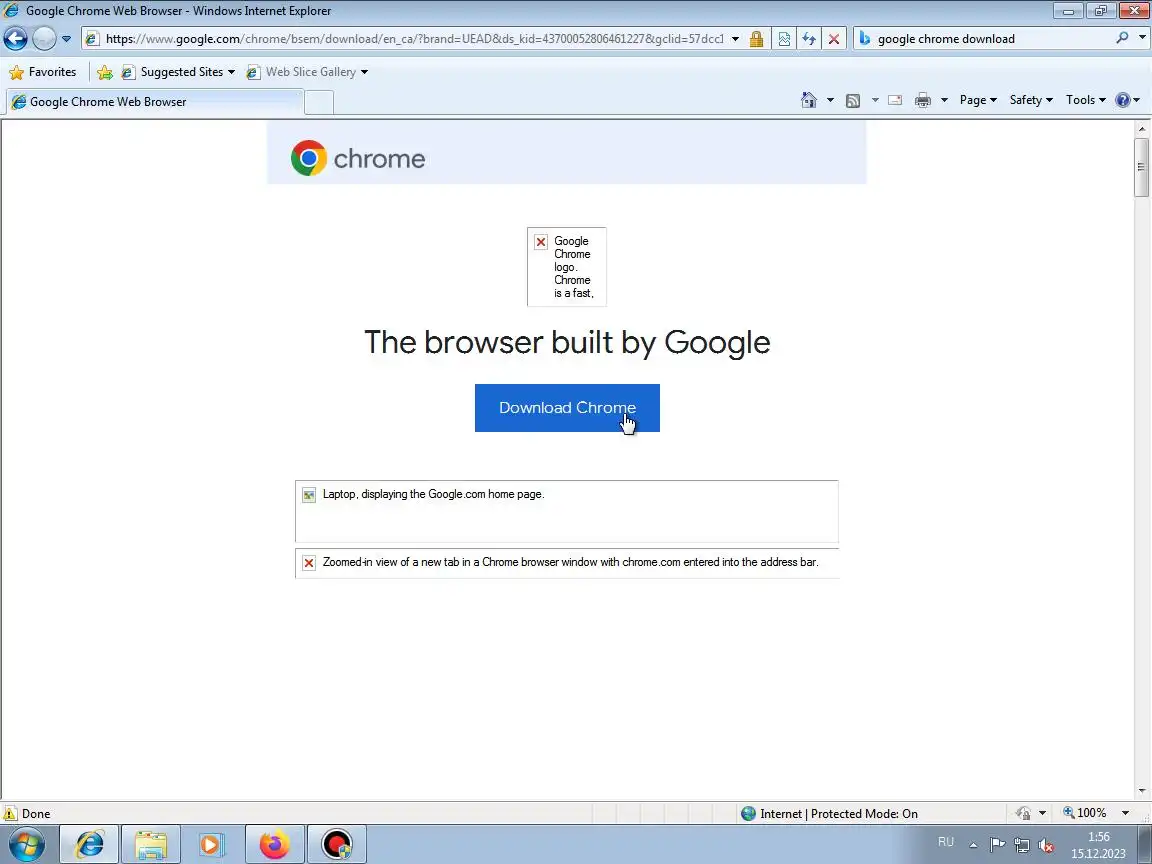Click Internet Protected Mode status text

coord(838,813)
